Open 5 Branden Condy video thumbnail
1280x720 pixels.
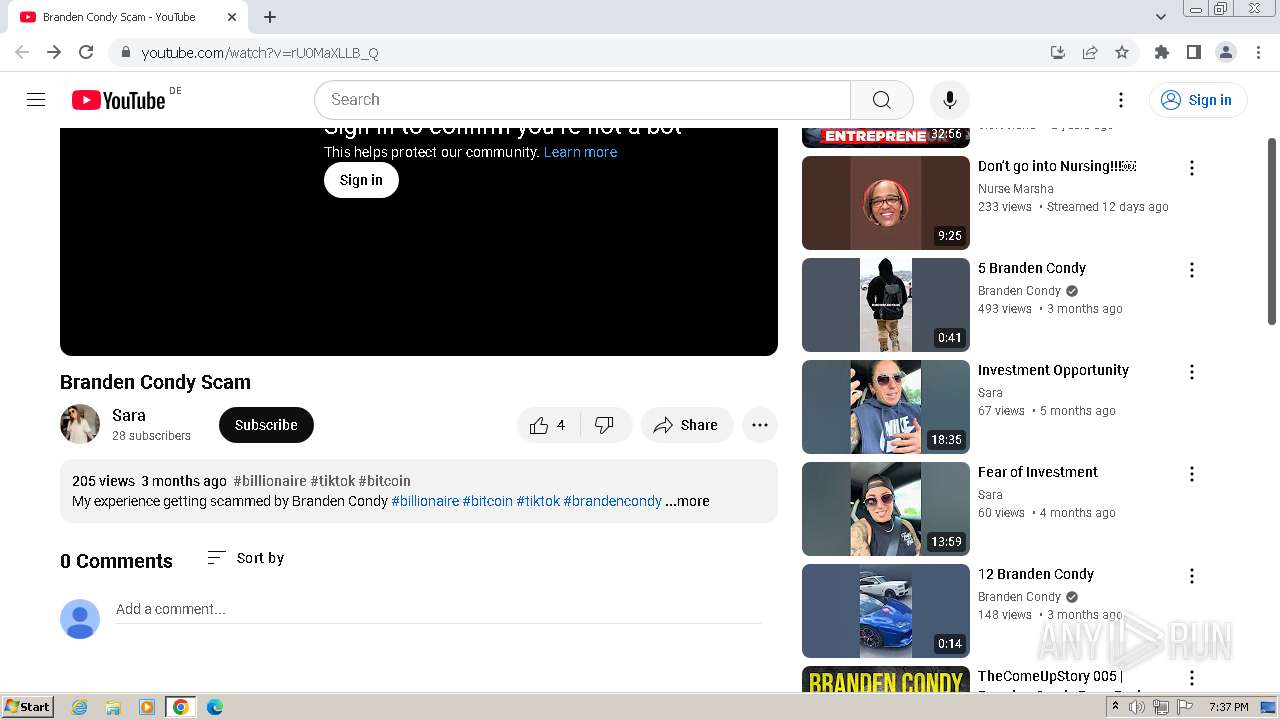pos(886,305)
